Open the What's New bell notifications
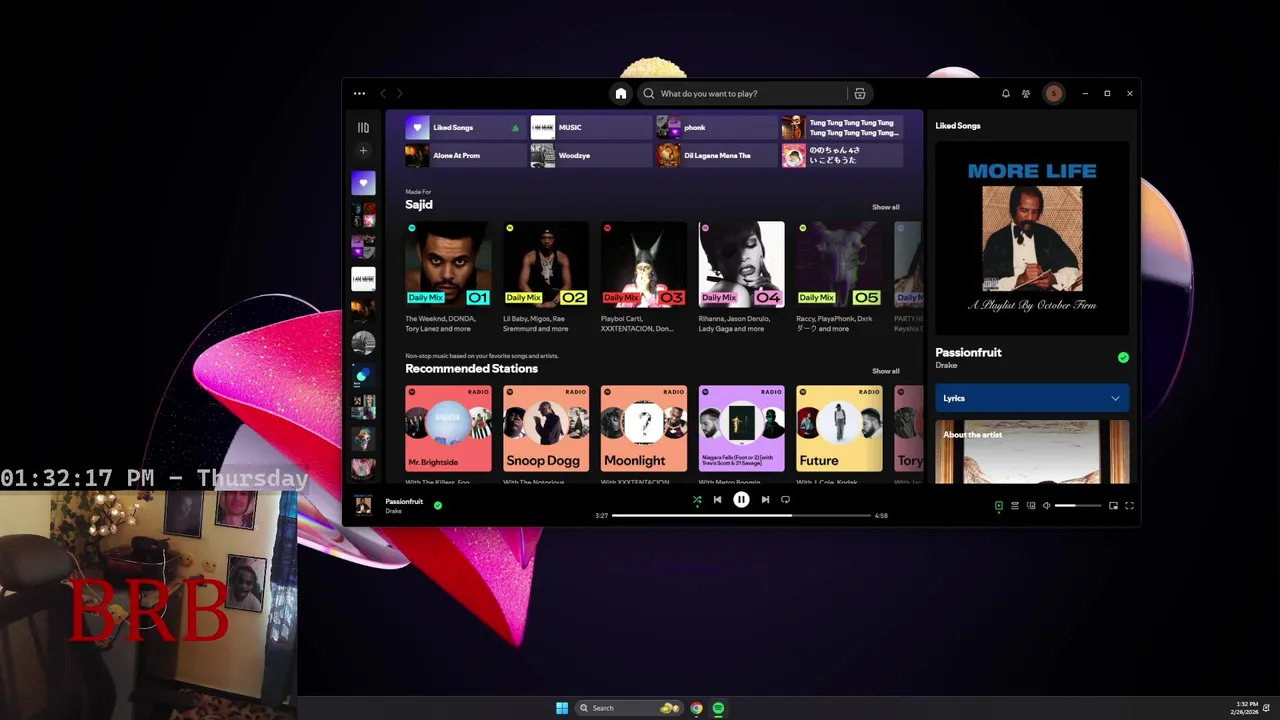 coord(1006,93)
